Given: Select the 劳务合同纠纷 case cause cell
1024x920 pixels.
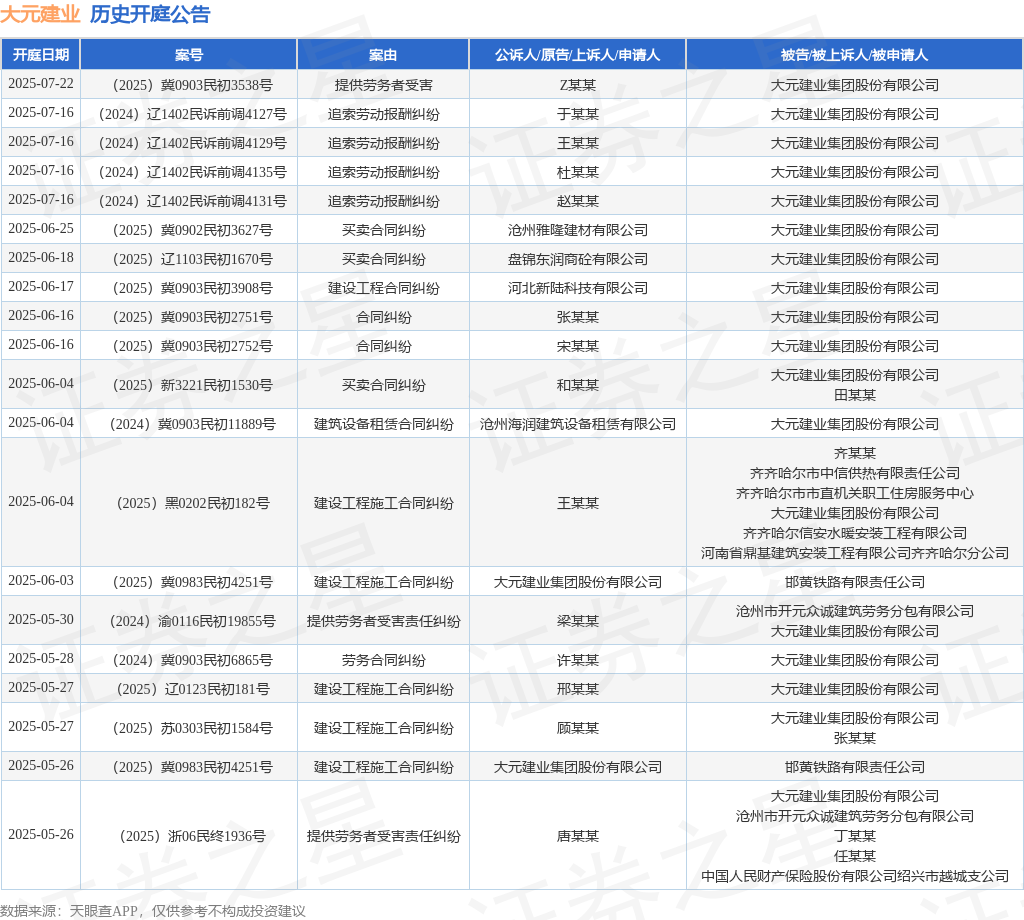Looking at the screenshot, I should 383,660.
